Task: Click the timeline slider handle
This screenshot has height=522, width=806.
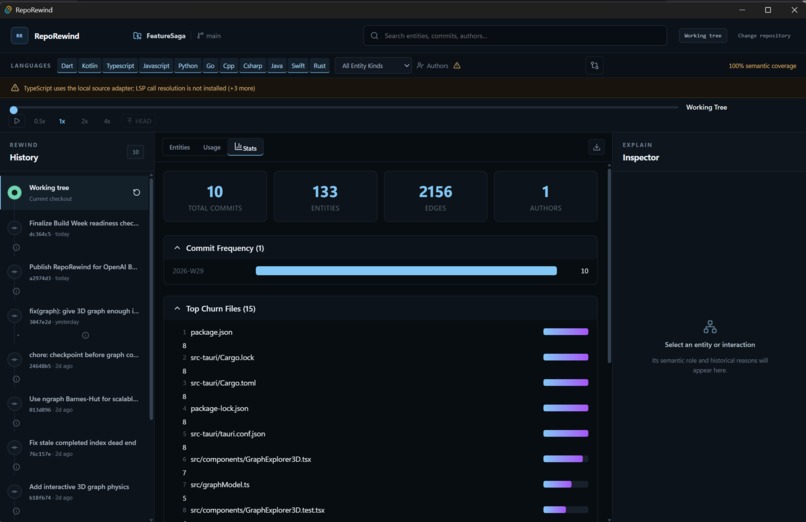Action: pyautogui.click(x=14, y=109)
